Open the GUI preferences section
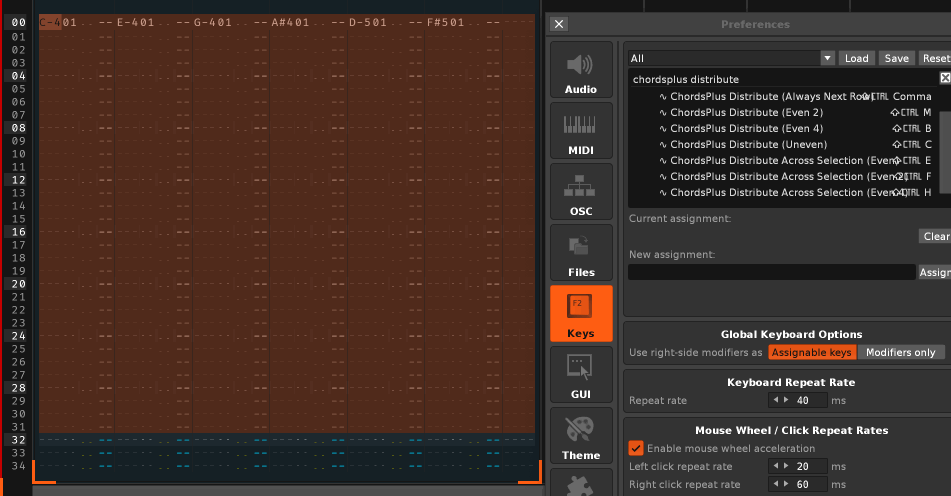 581,376
